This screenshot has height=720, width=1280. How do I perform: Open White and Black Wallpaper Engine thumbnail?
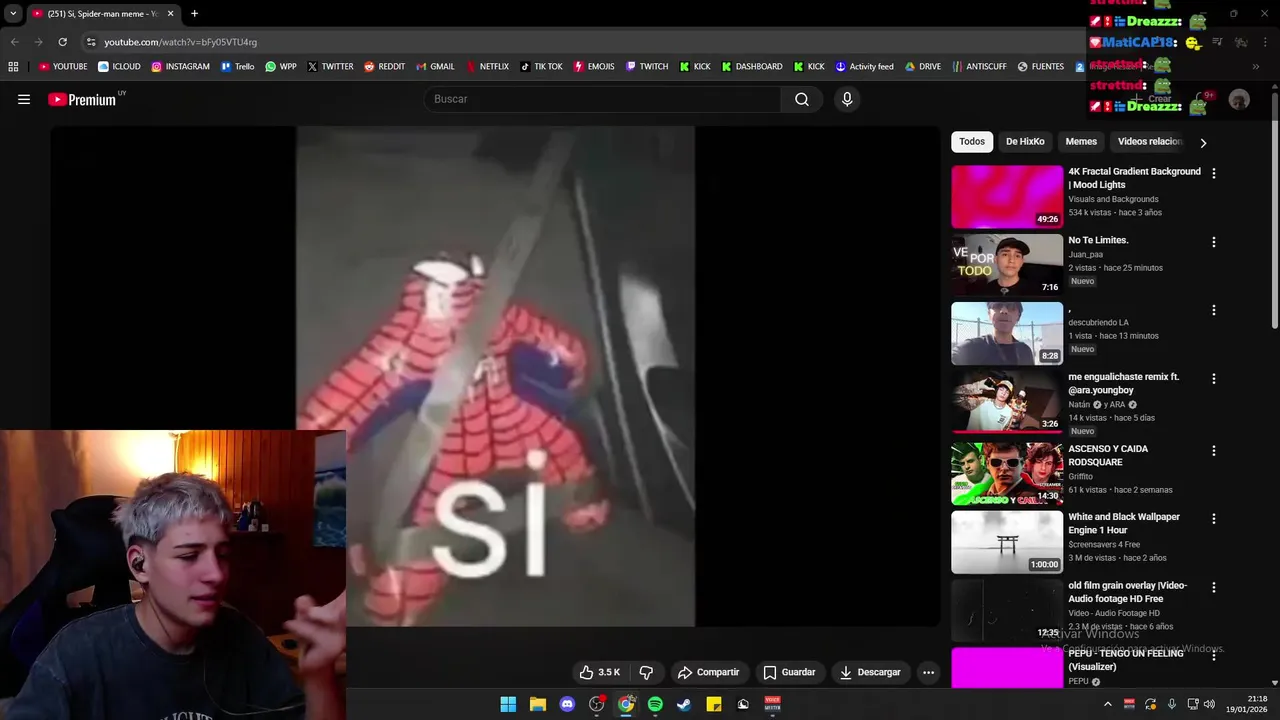pos(1007,542)
